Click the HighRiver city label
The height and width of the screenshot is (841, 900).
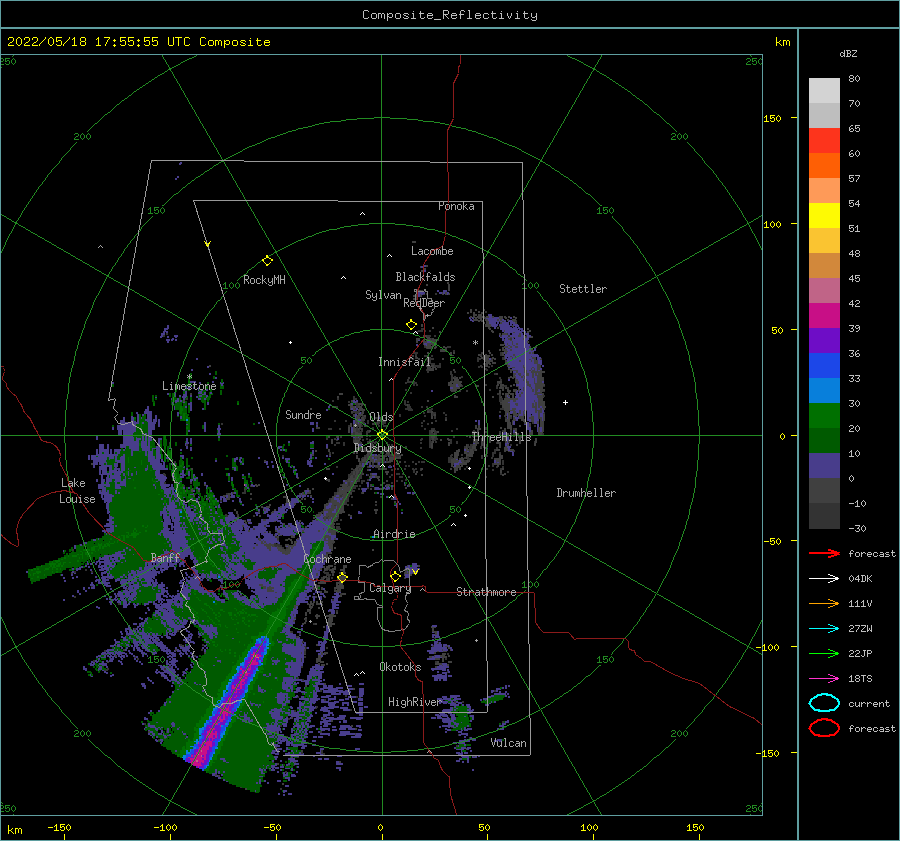(x=414, y=702)
